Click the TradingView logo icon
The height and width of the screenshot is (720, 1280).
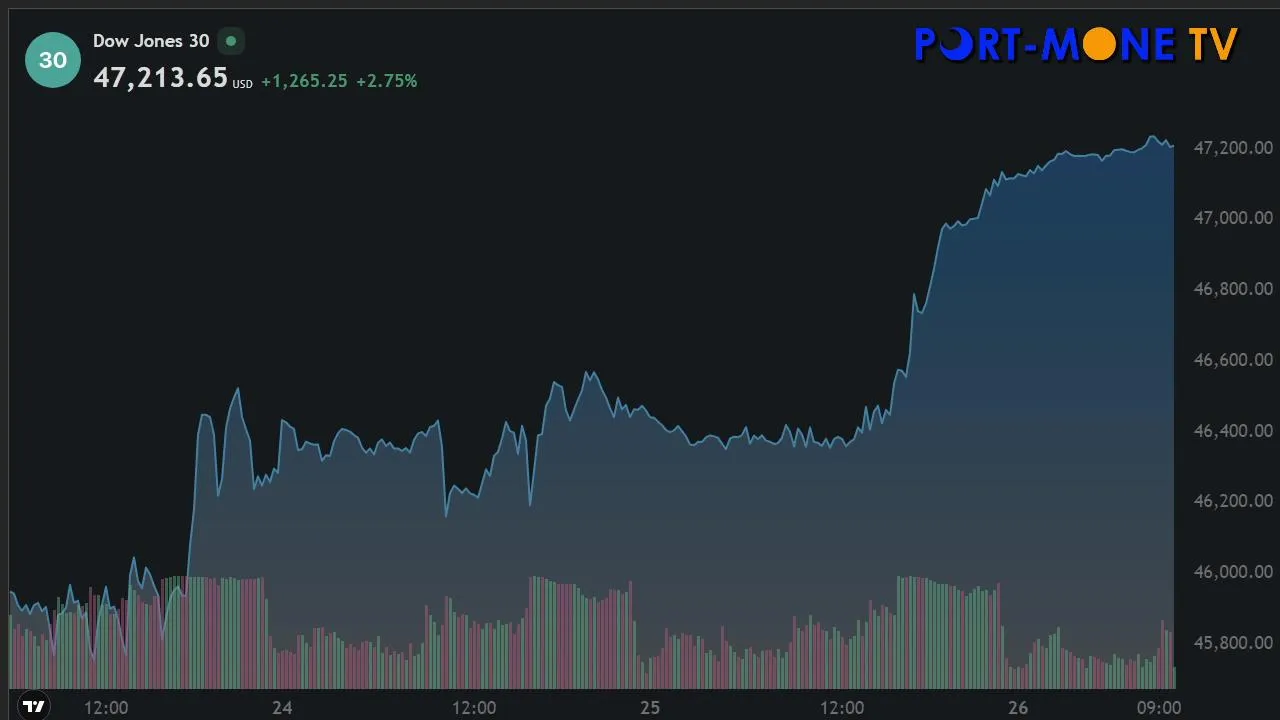pos(34,707)
